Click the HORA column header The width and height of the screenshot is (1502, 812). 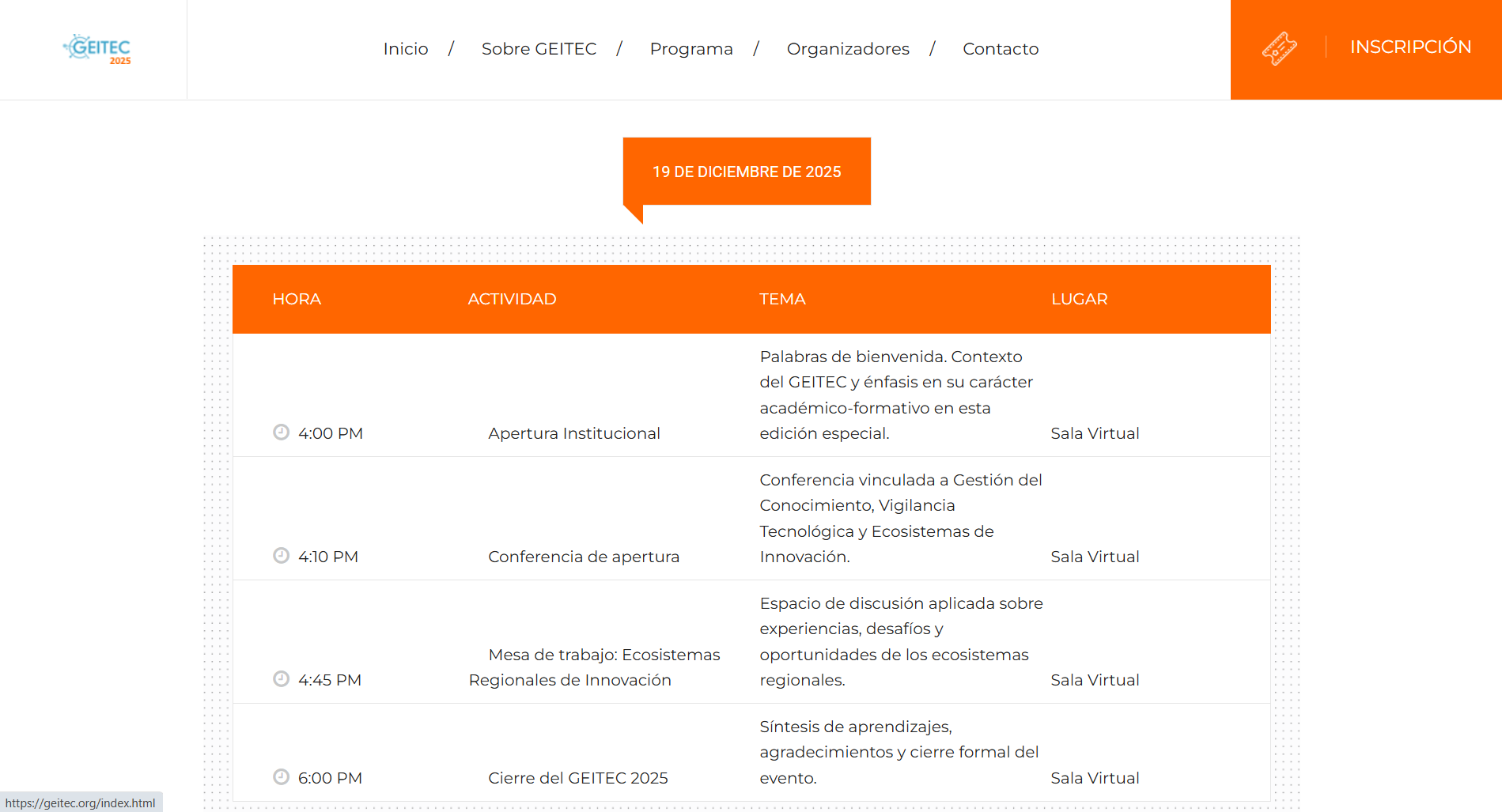(297, 299)
